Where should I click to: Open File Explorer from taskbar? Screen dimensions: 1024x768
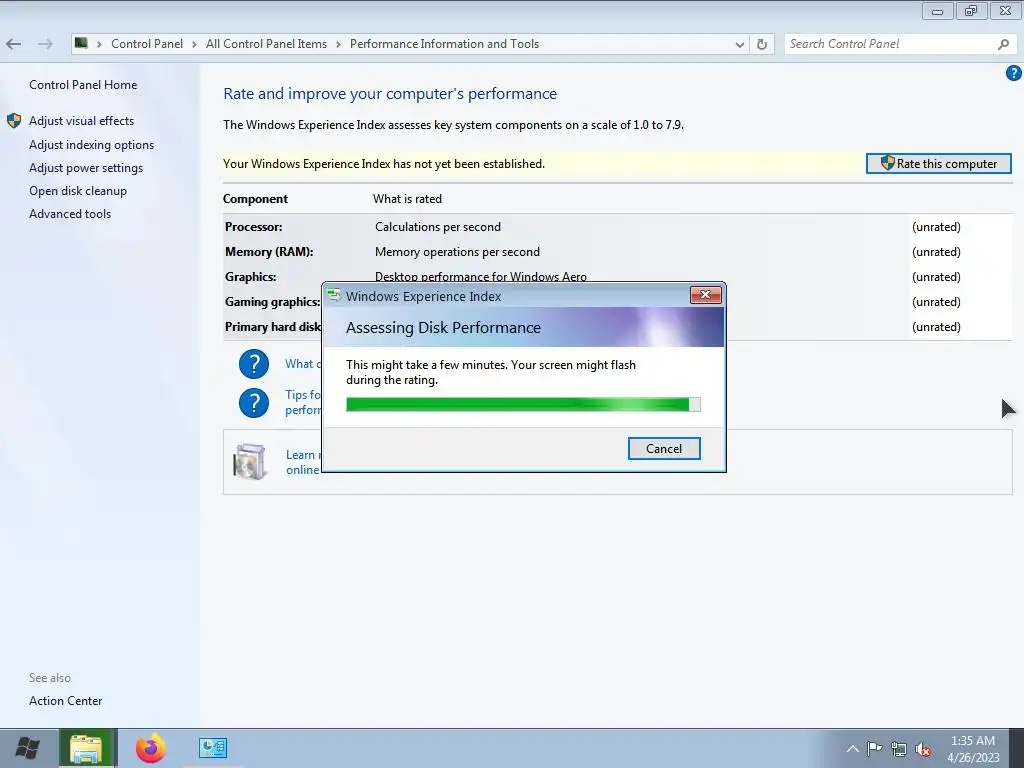pos(86,748)
